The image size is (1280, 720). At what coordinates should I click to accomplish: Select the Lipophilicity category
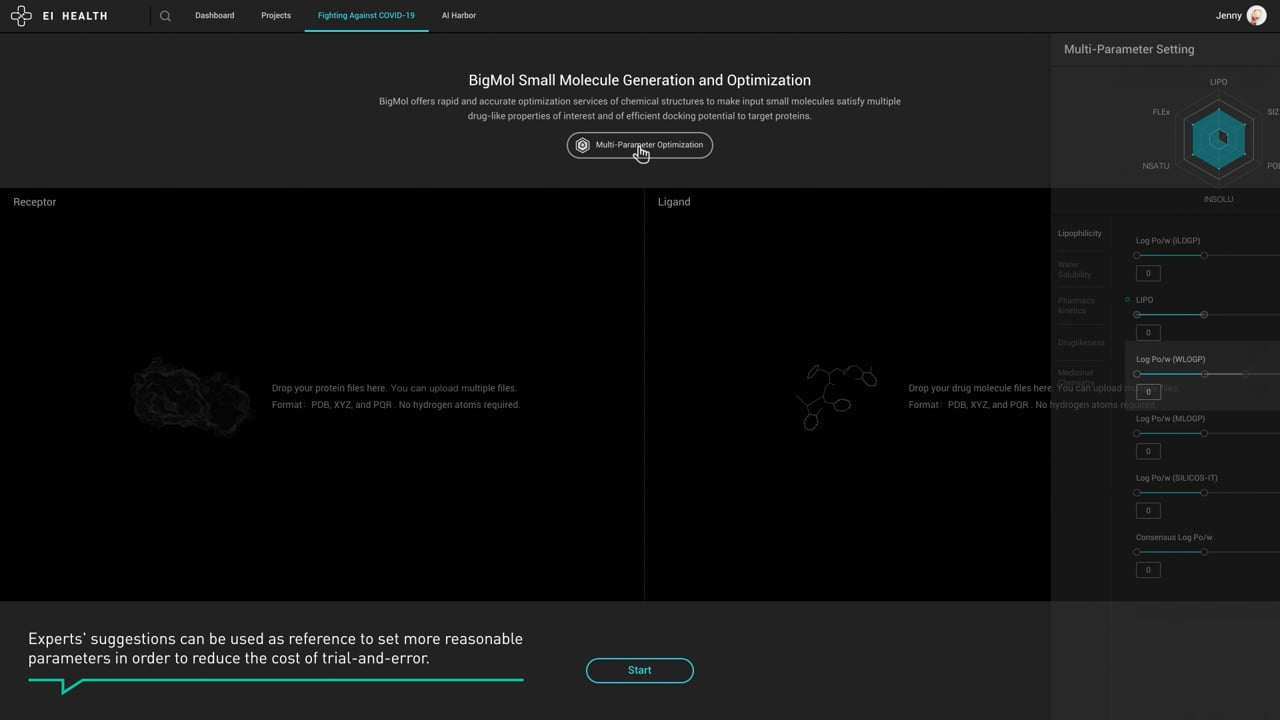pos(1079,233)
